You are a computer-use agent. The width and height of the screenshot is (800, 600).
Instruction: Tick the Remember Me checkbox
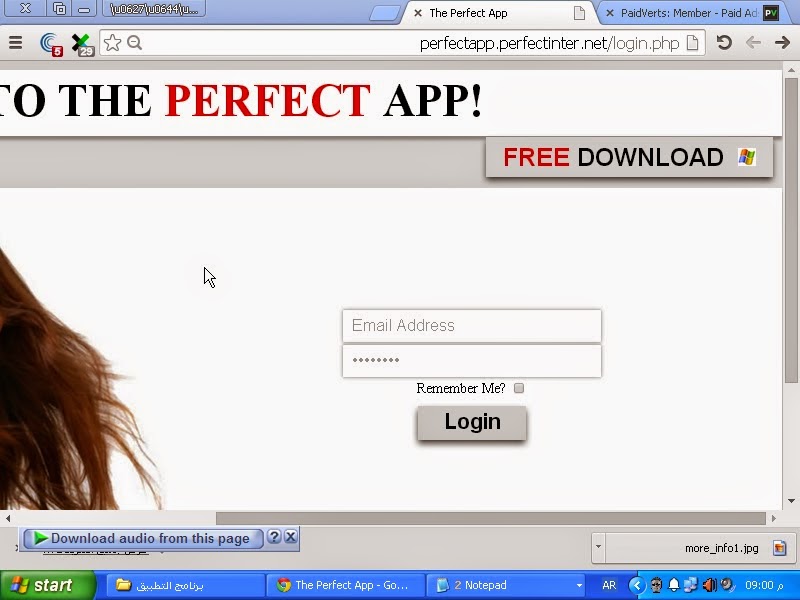click(x=519, y=388)
